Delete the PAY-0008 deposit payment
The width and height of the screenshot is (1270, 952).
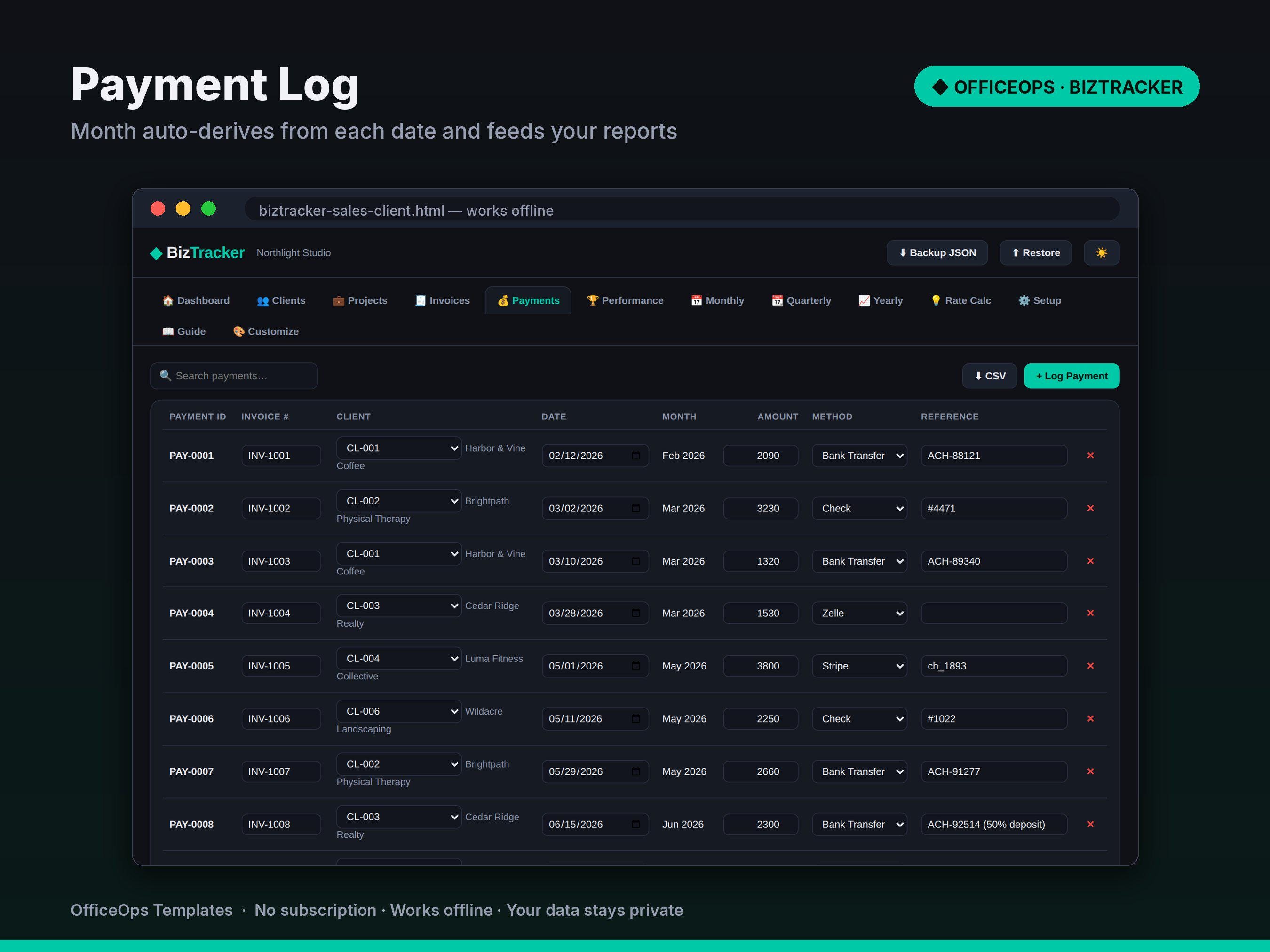click(1090, 825)
